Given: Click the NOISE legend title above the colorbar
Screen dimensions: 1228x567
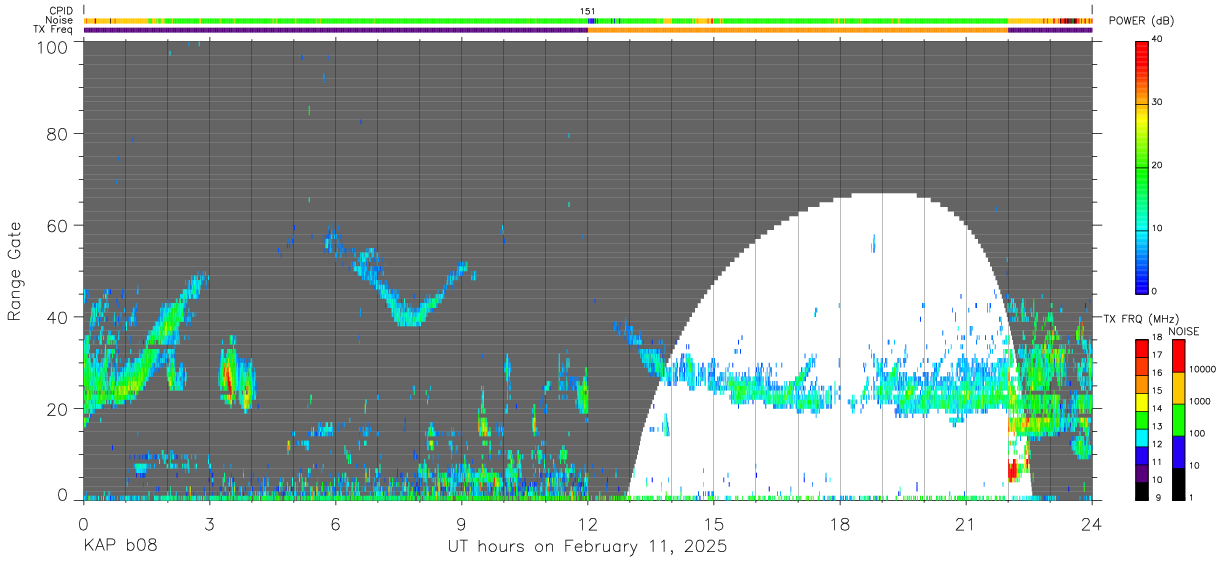Looking at the screenshot, I should tap(1184, 330).
